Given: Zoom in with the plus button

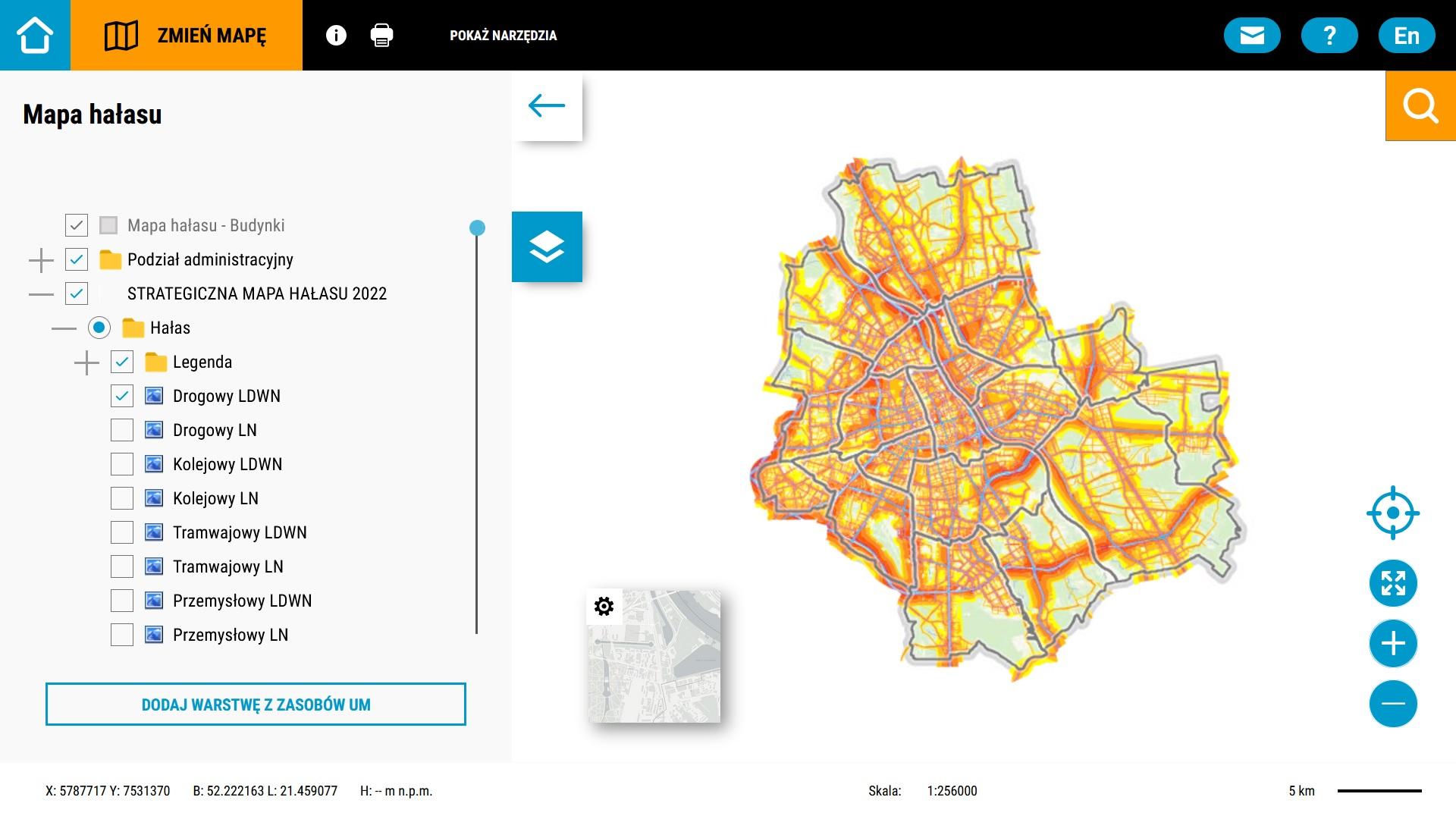Looking at the screenshot, I should point(1393,644).
